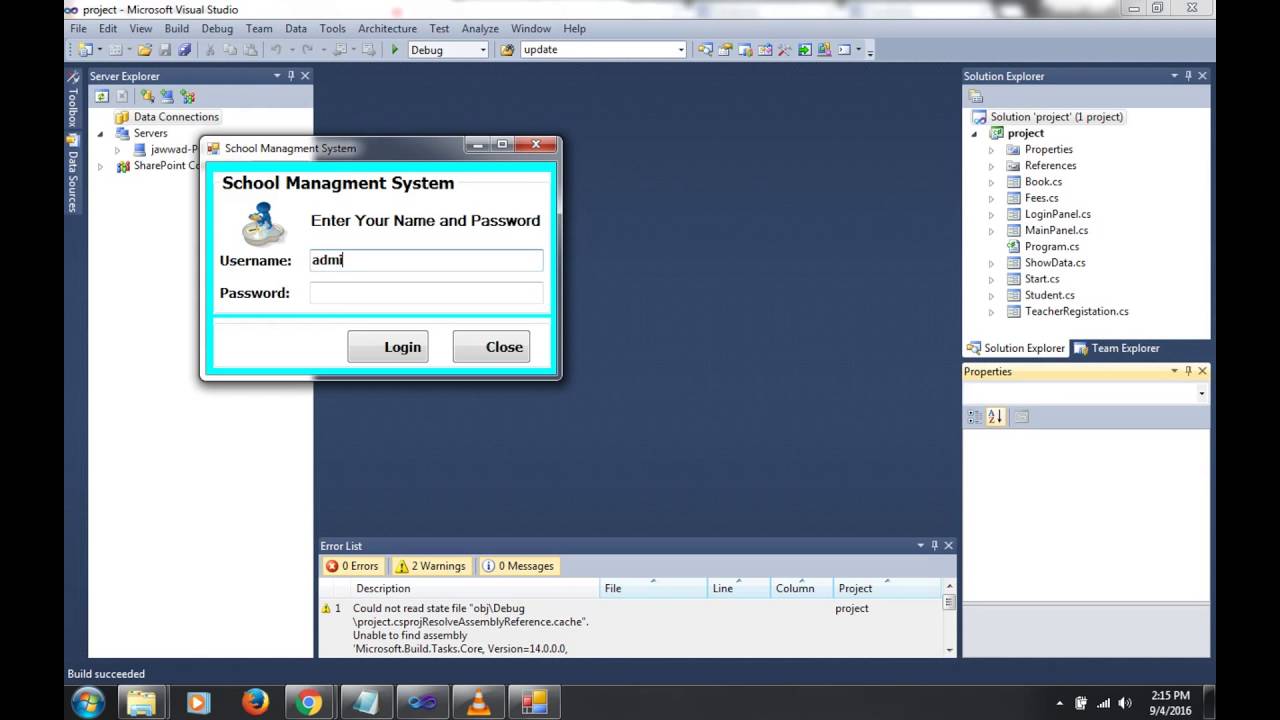The height and width of the screenshot is (720, 1280).
Task: Click the Username input field
Action: [x=426, y=260]
